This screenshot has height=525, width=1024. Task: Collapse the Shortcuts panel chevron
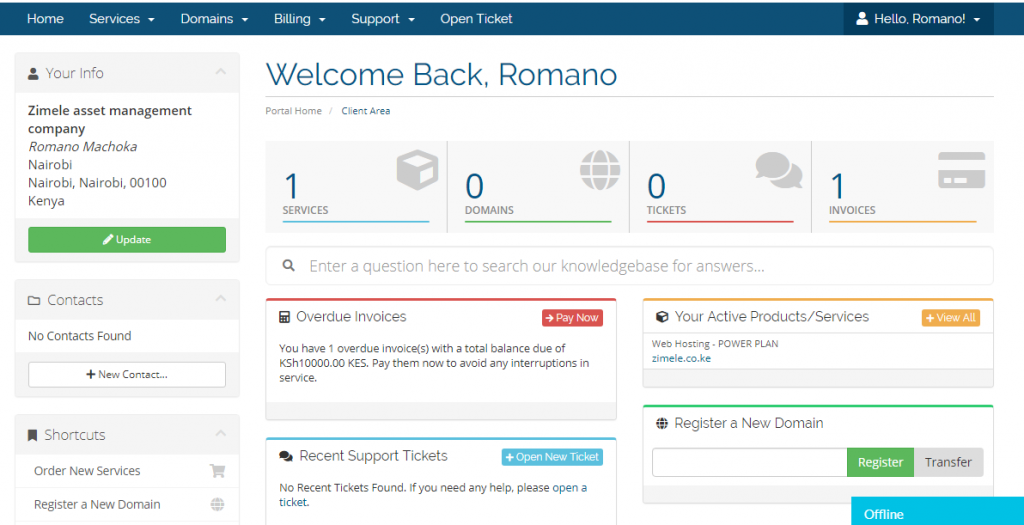pos(220,435)
